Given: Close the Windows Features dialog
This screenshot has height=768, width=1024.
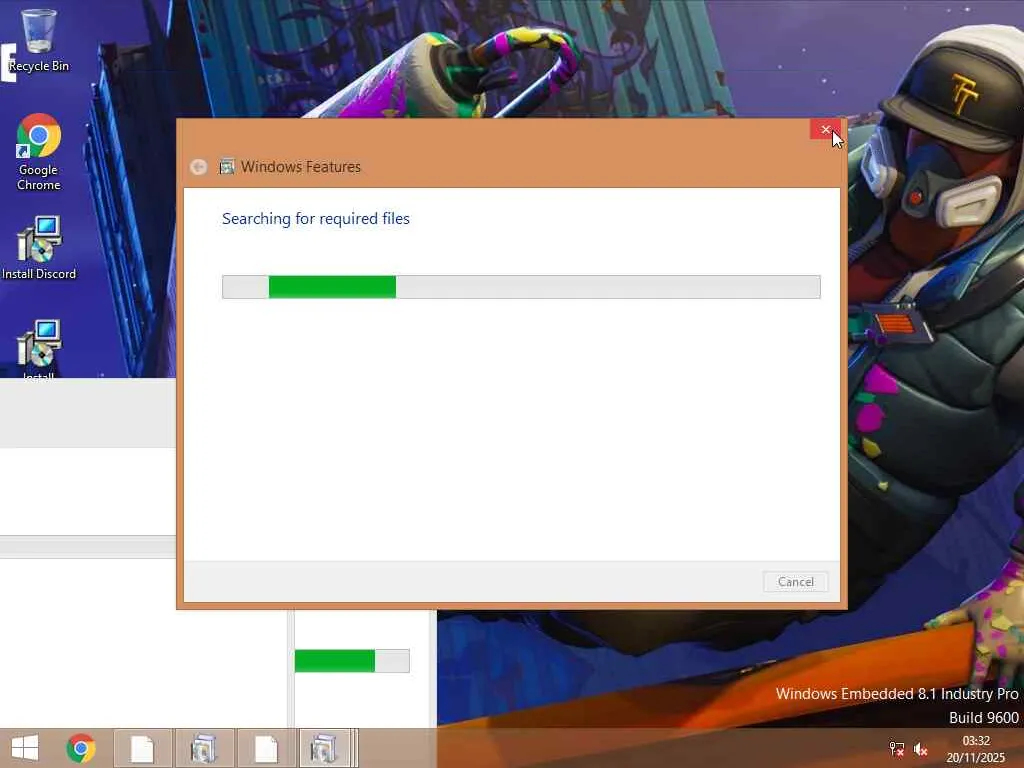Looking at the screenshot, I should (825, 129).
